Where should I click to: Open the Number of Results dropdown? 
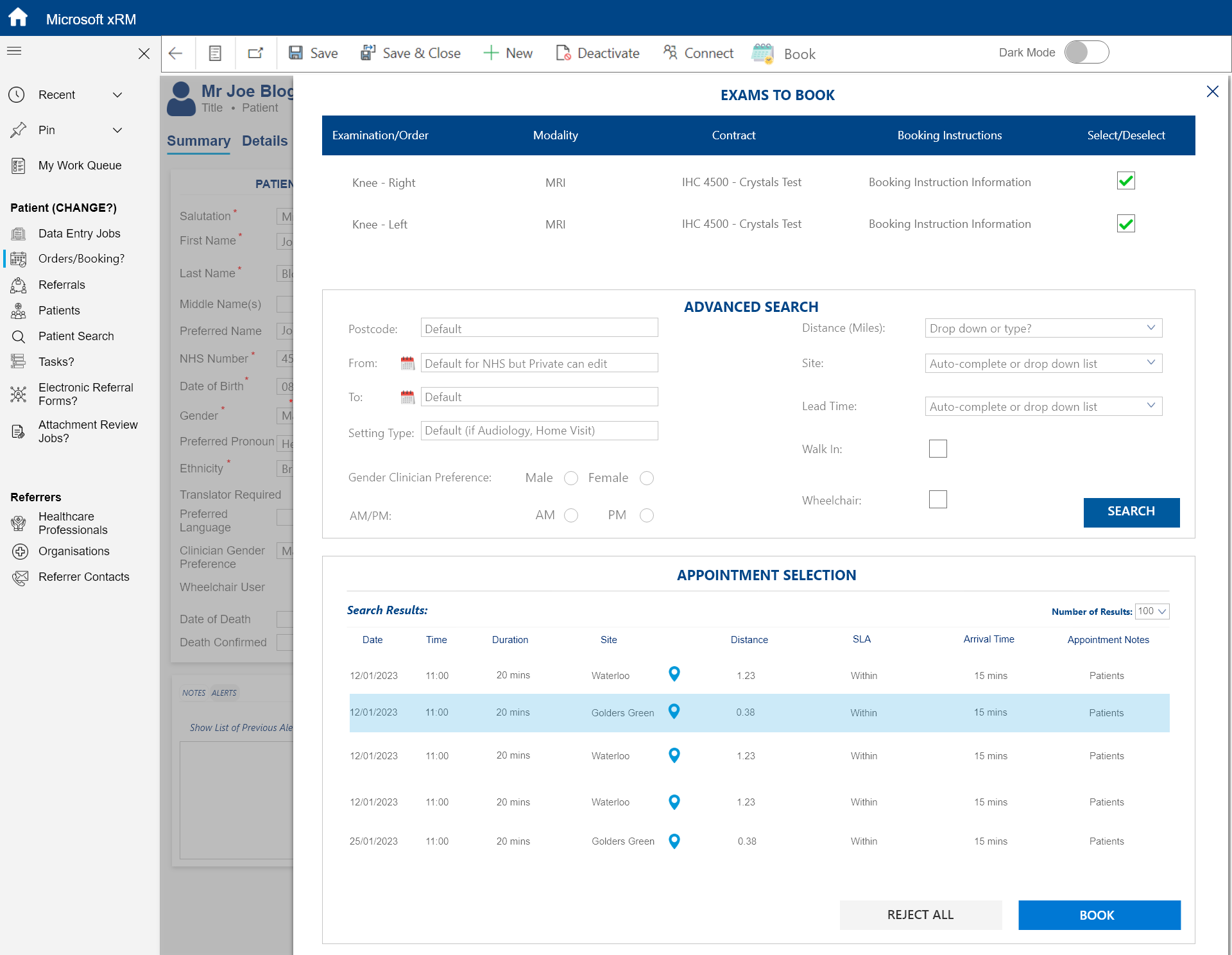point(1152,611)
